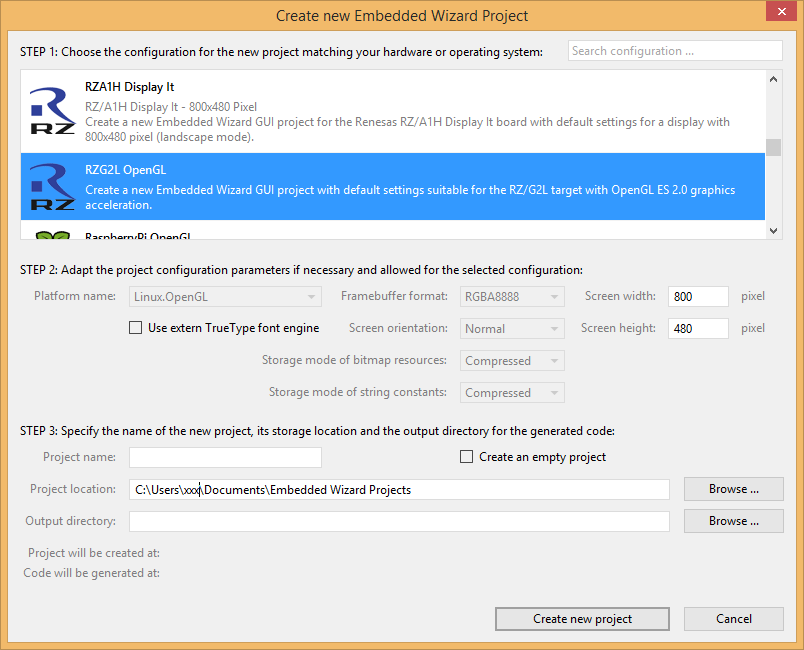
Task: Check the Create an empty project box
Action: click(466, 457)
